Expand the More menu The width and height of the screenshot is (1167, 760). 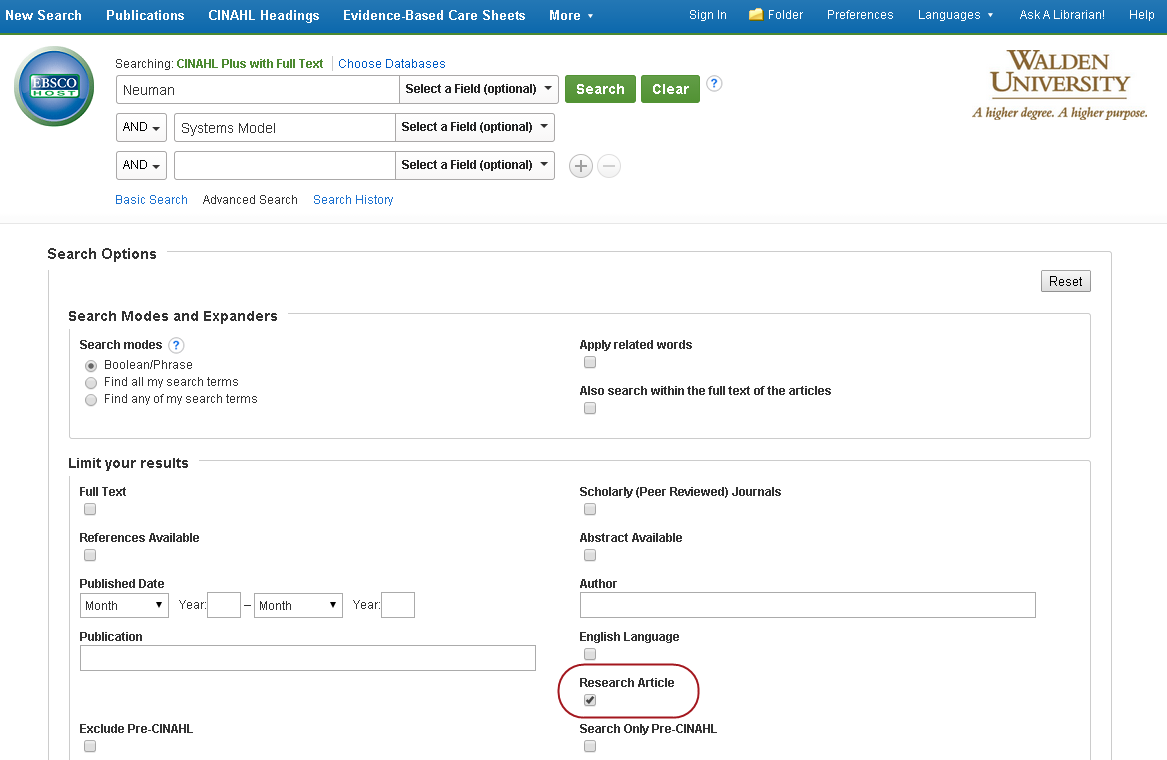click(x=571, y=16)
